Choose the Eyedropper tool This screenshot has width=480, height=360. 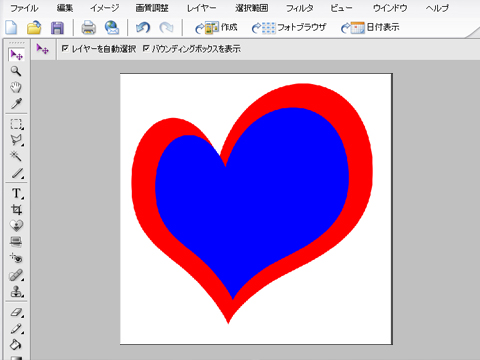16,104
